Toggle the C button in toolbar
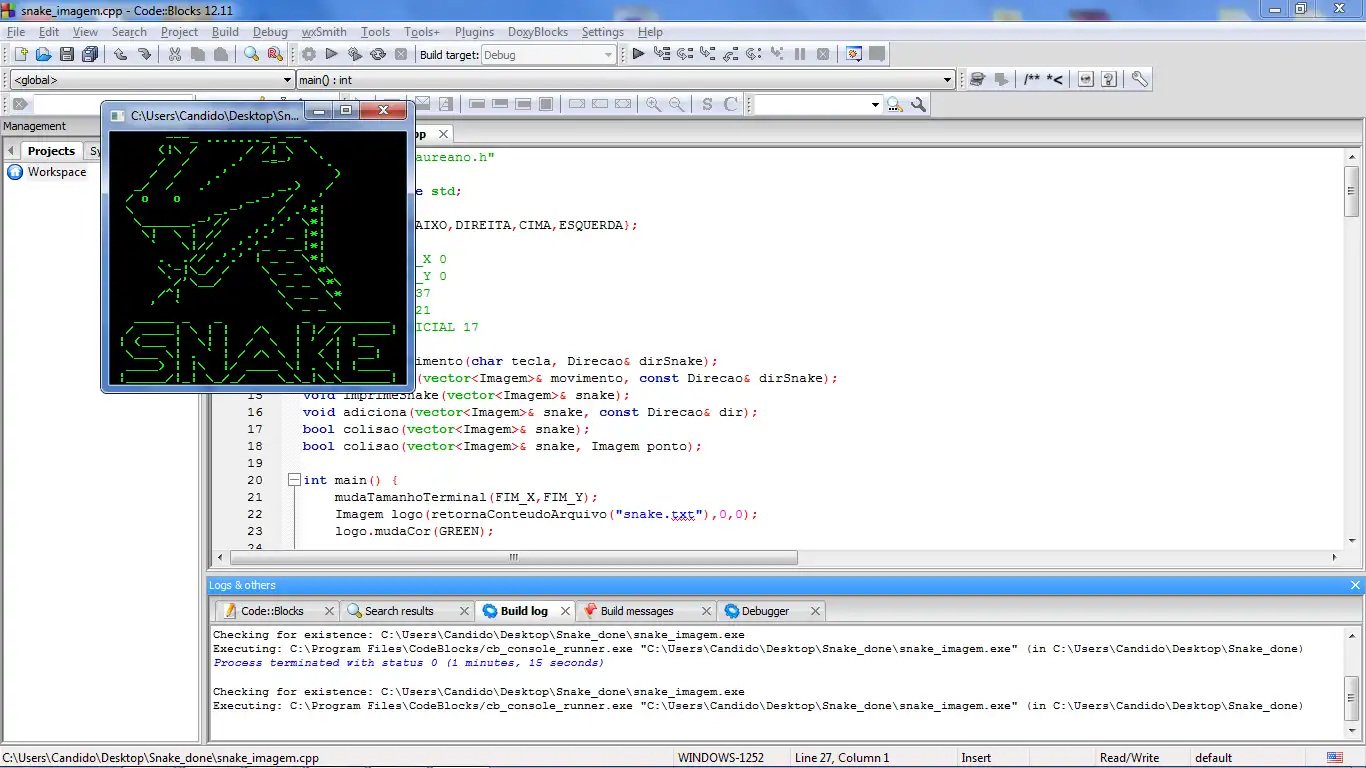 [x=731, y=104]
